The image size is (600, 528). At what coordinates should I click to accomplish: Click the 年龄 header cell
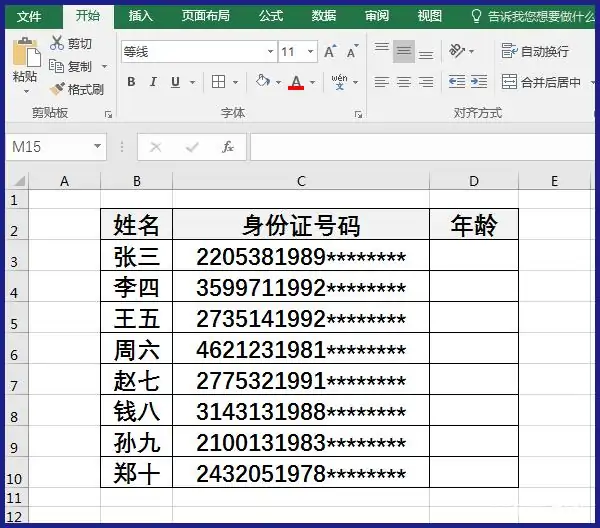pos(474,225)
